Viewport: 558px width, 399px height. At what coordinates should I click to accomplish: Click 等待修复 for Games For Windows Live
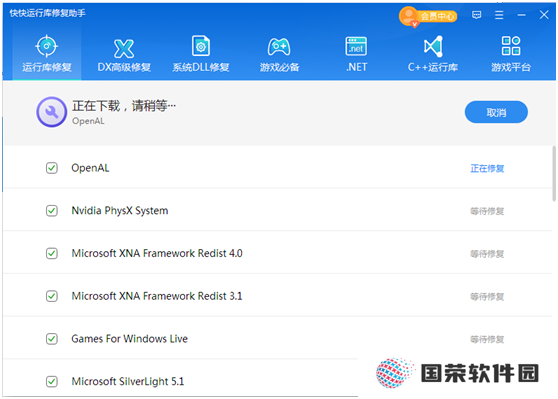coord(487,339)
